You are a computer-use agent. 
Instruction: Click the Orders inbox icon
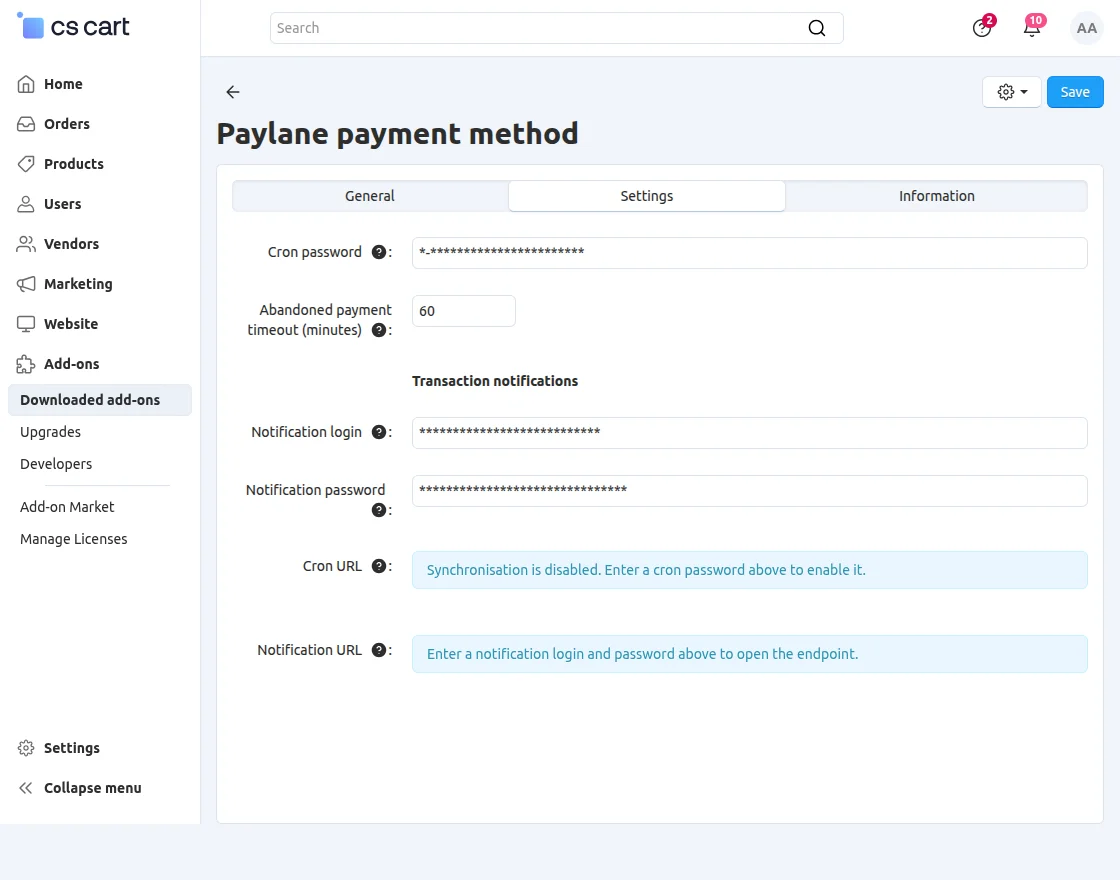click(26, 124)
